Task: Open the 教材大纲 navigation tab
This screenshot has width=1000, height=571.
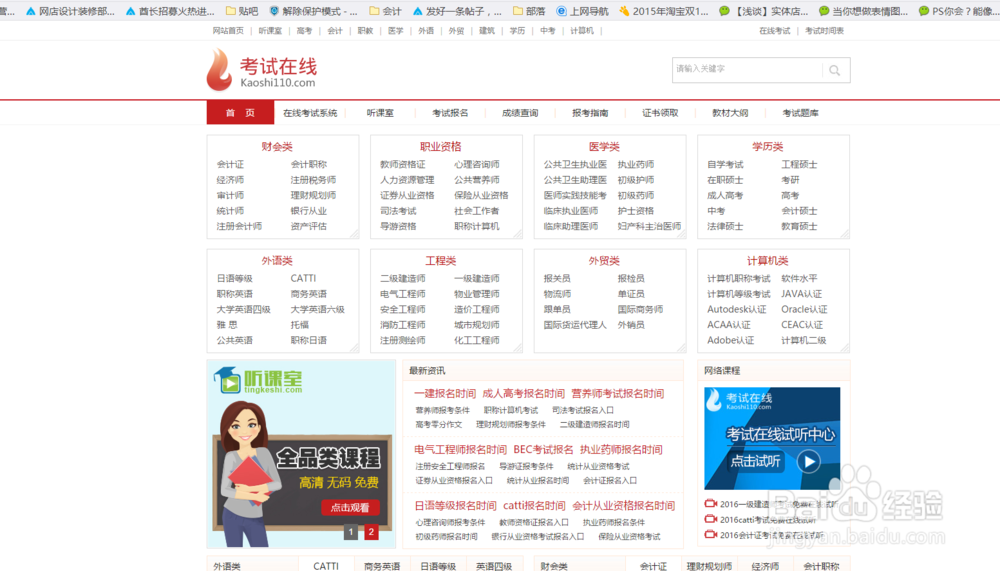Action: pos(730,113)
